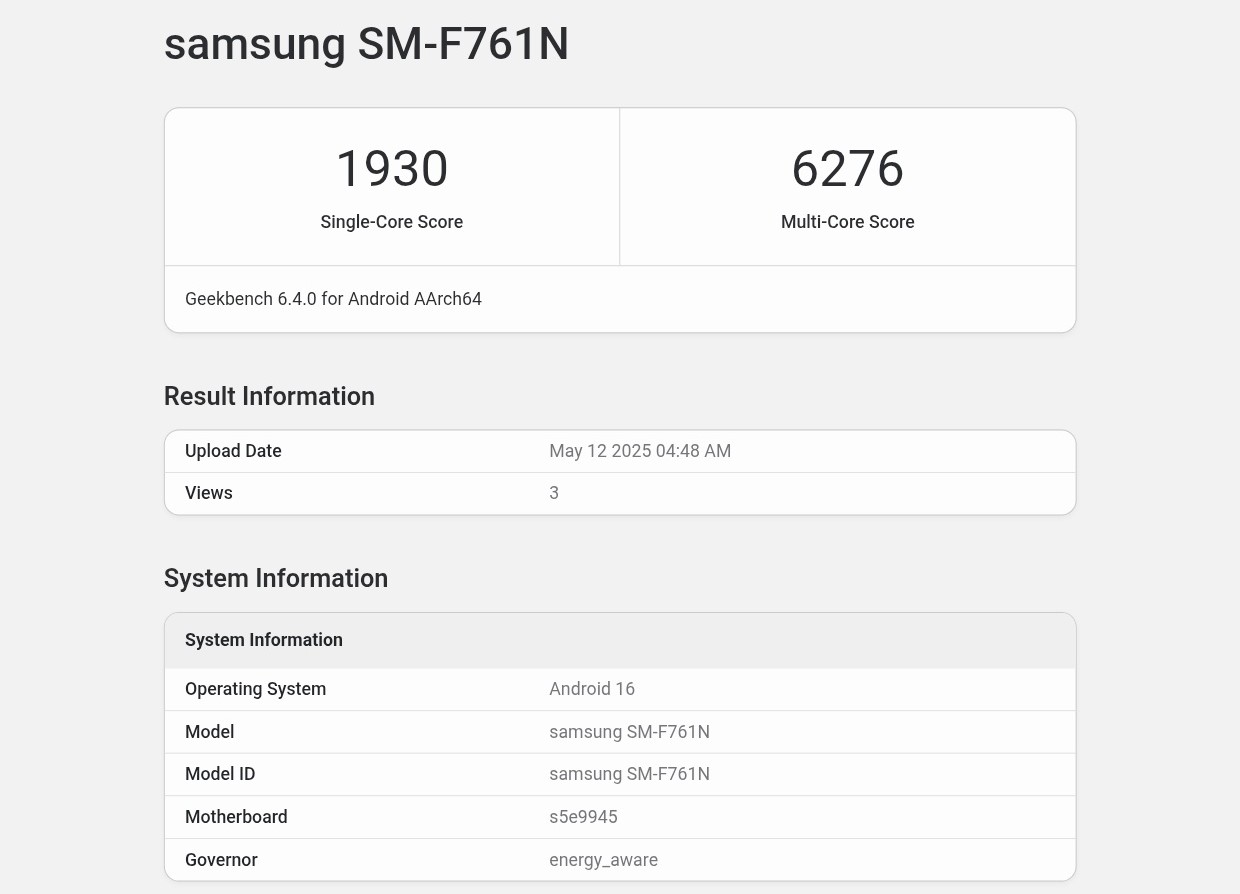Select the Operating System row label
The height and width of the screenshot is (894, 1240).
click(255, 689)
